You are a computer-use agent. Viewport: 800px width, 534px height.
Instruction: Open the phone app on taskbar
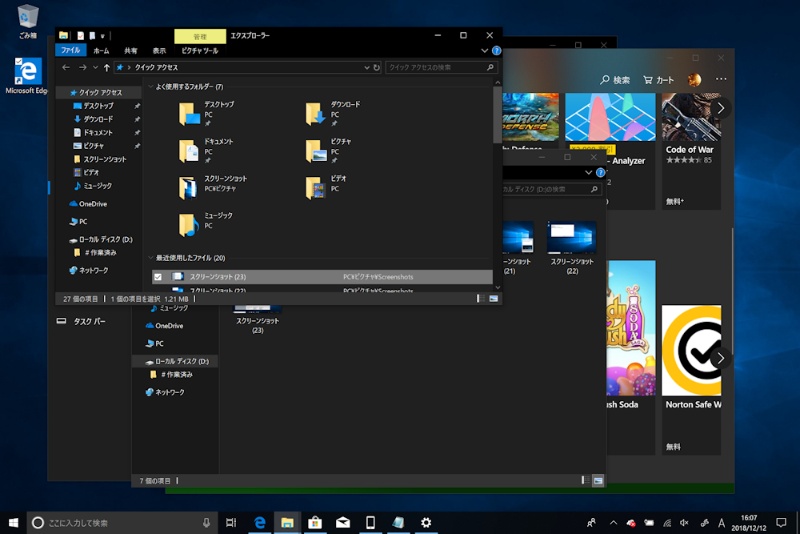coord(370,522)
